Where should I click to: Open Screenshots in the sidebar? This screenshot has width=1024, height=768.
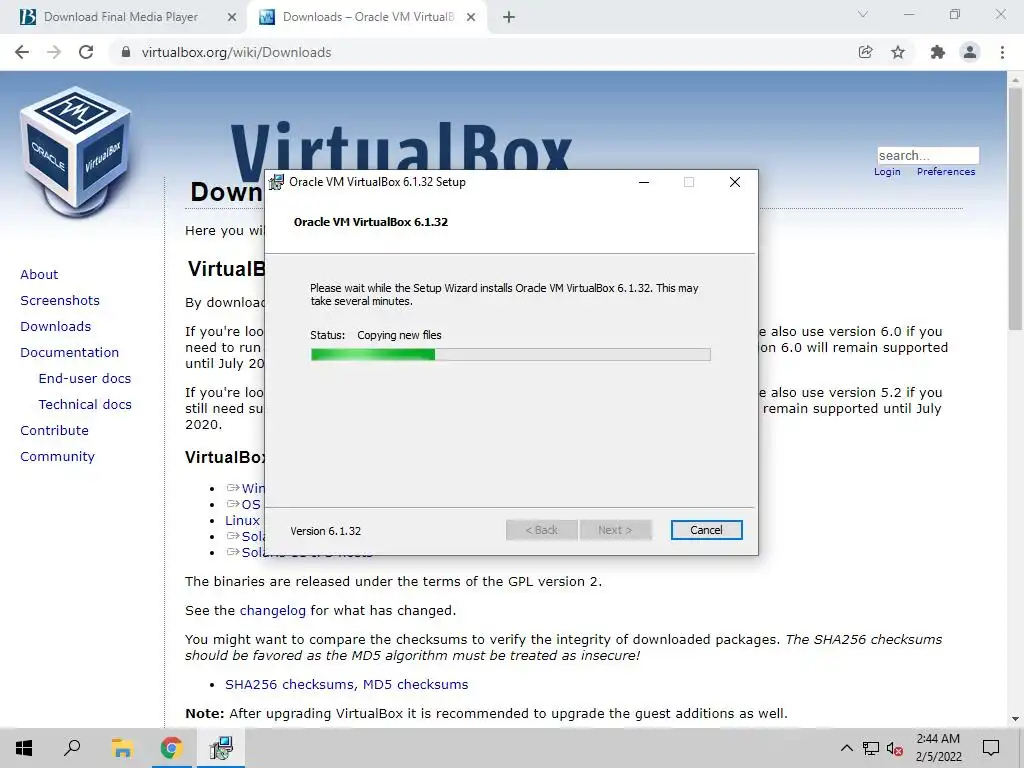[60, 300]
